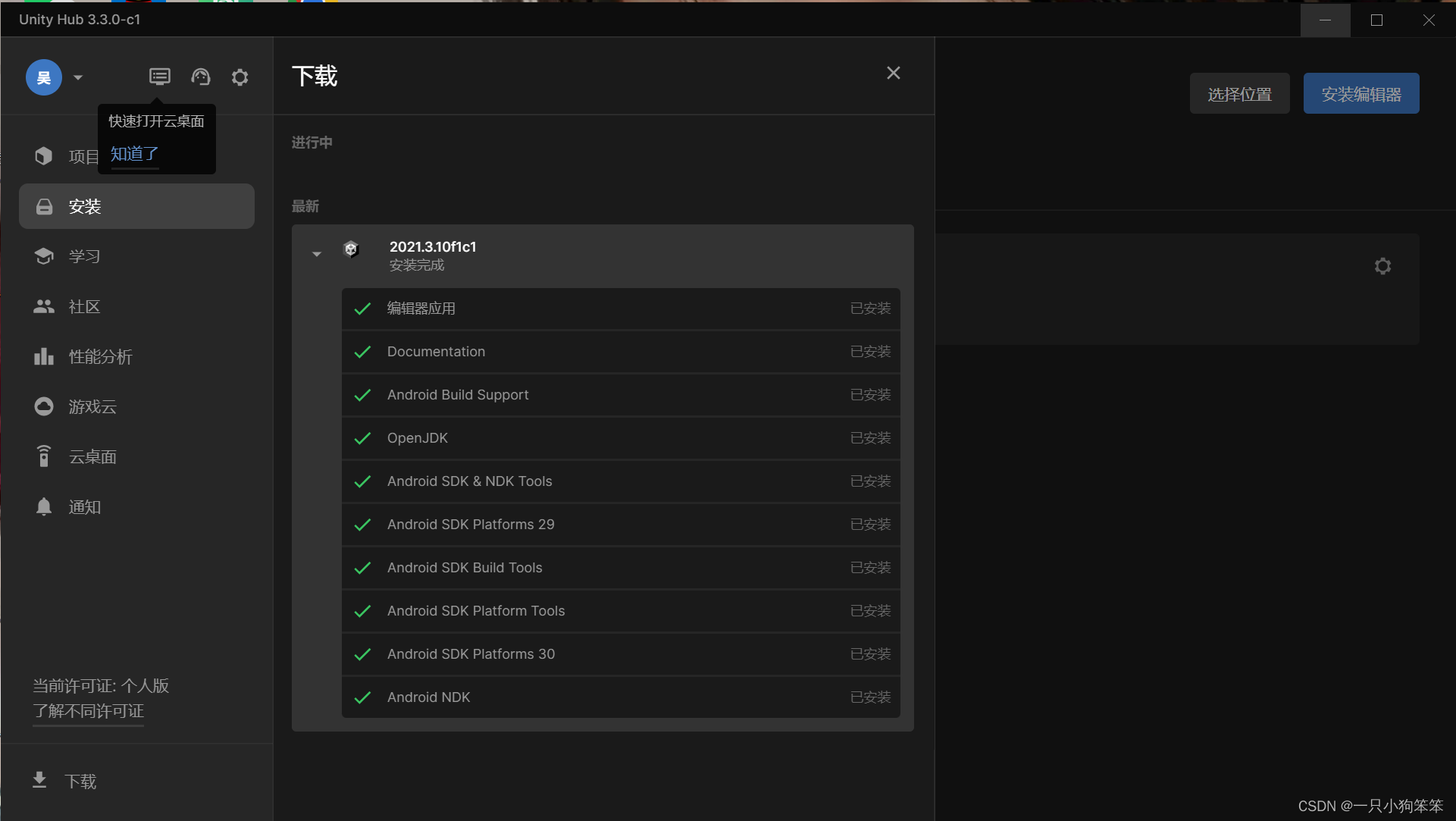Select the Android Build Support row

tap(621, 395)
